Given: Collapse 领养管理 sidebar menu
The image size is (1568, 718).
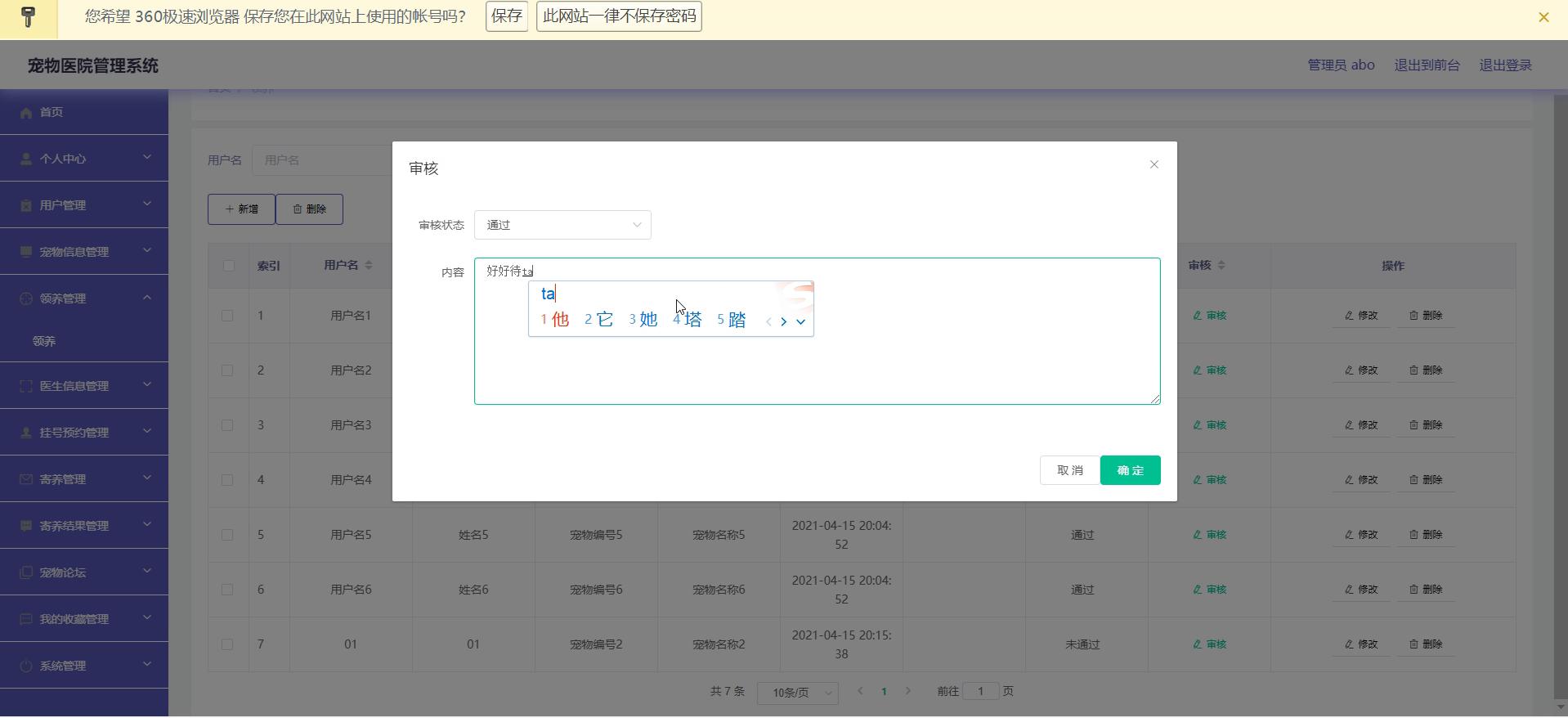Looking at the screenshot, I should 84,298.
